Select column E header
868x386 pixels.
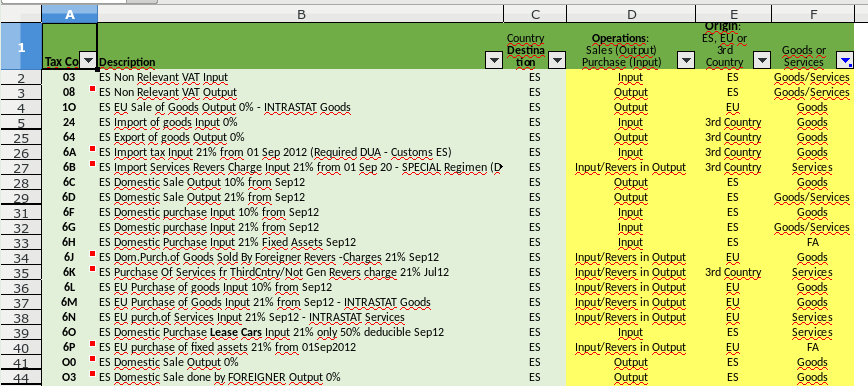click(733, 14)
